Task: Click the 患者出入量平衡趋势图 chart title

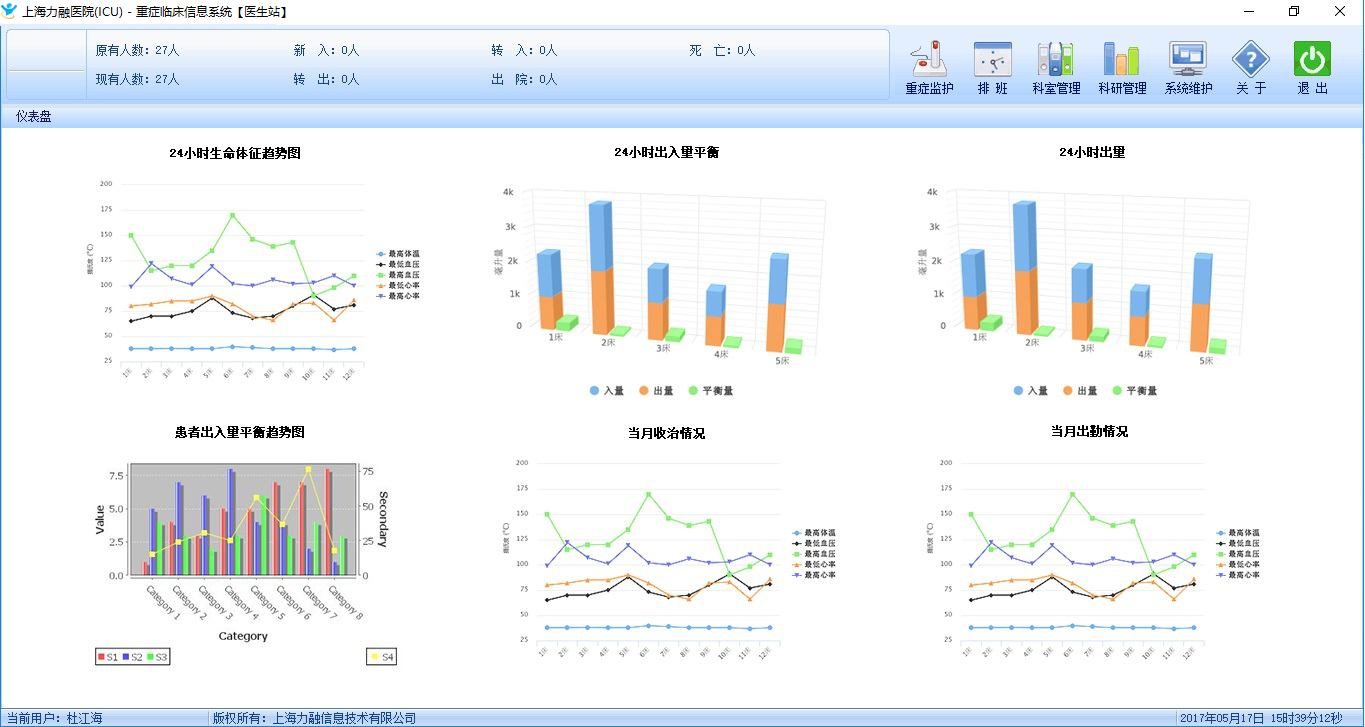Action: point(239,432)
